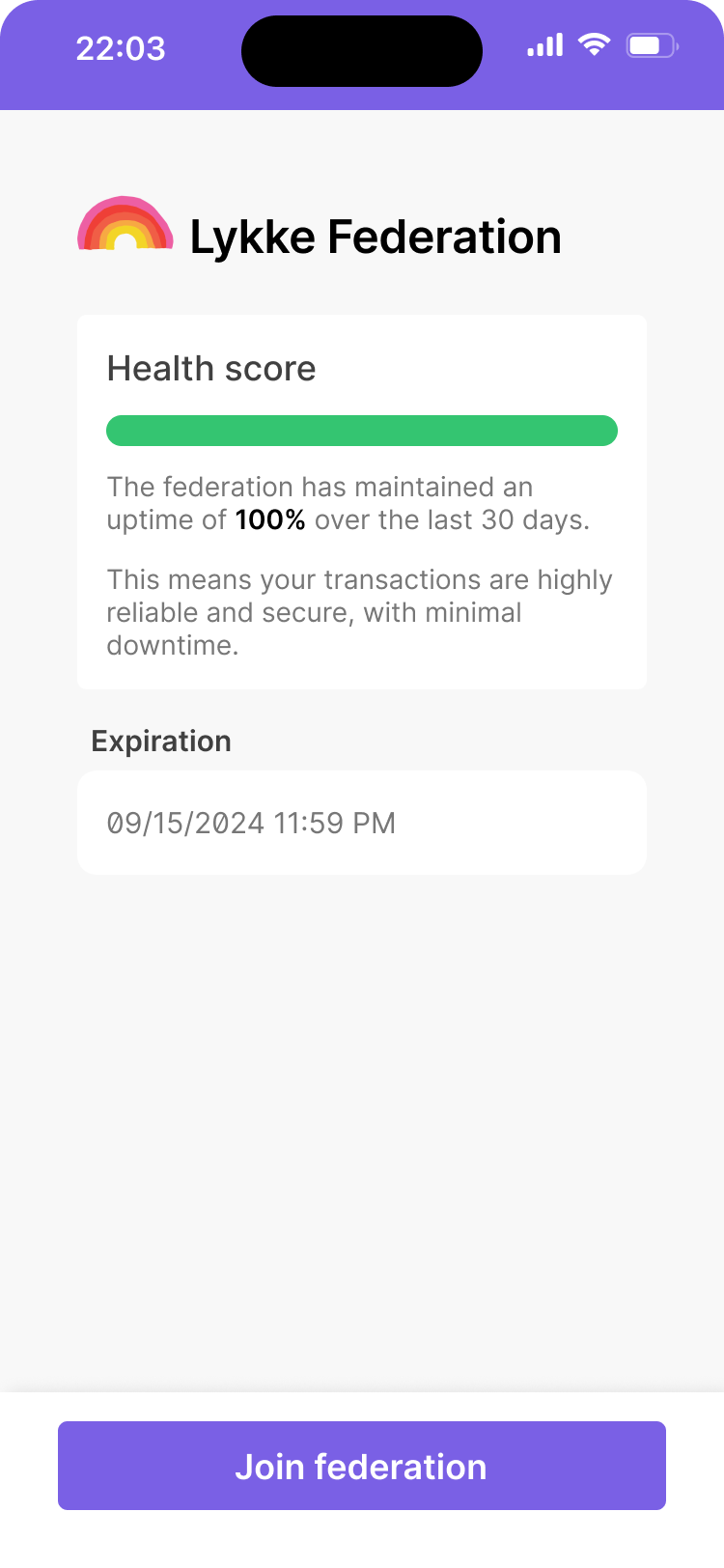Tap "The federation has maintained an" line
724x1568 pixels.
(x=320, y=487)
